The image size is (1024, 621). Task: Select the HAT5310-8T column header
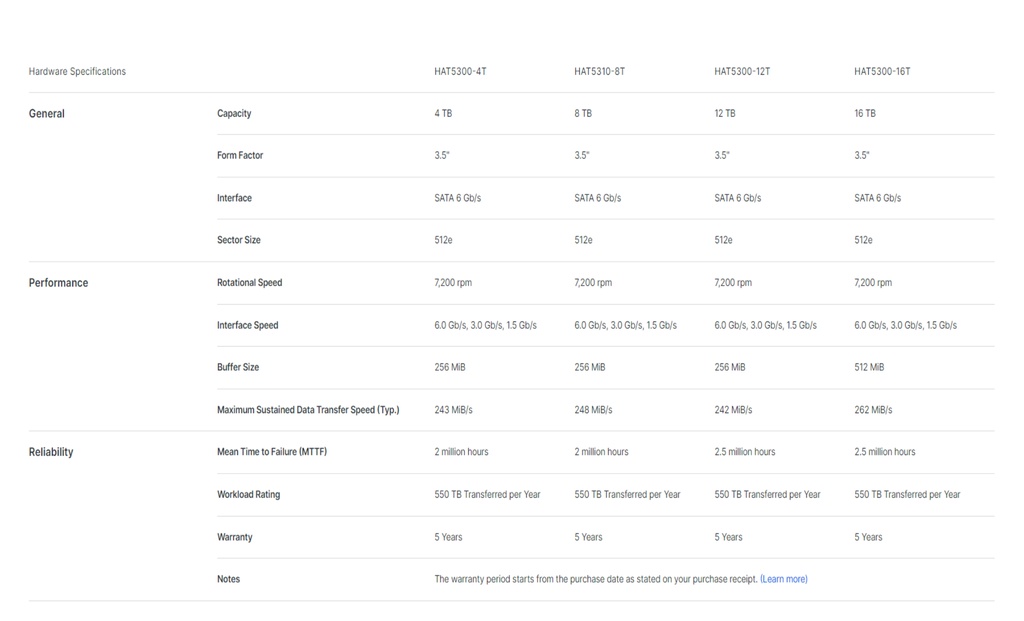pos(600,71)
